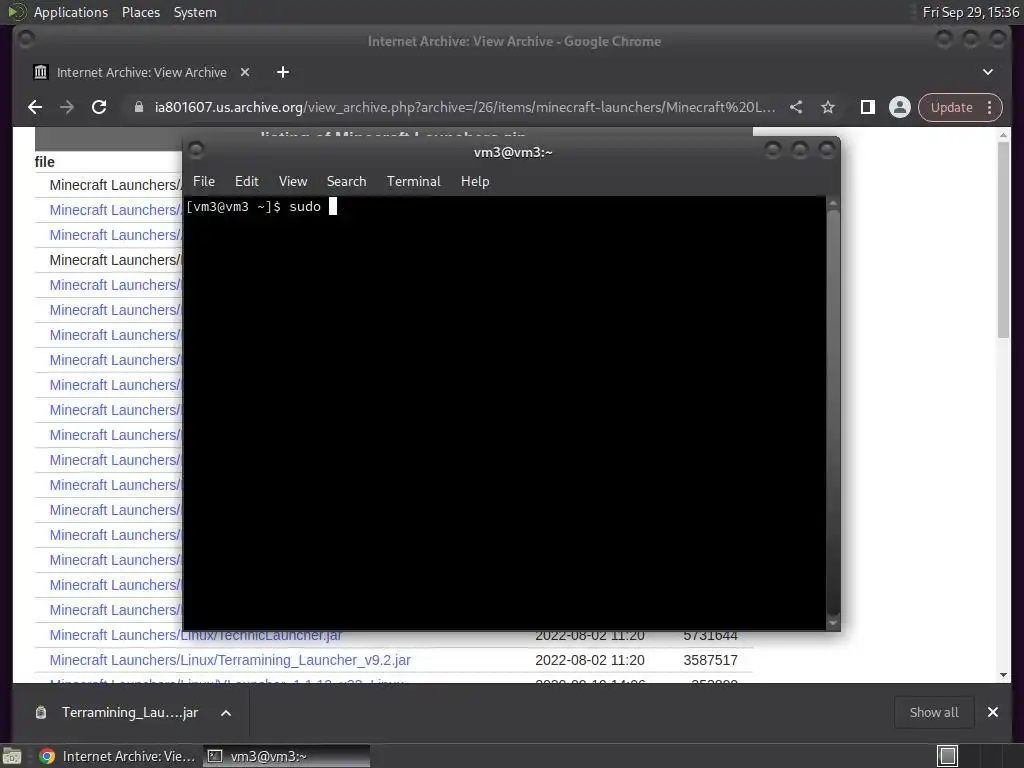Viewport: 1024px width, 768px height.
Task: Go back in Chrome browser
Action: click(35, 107)
